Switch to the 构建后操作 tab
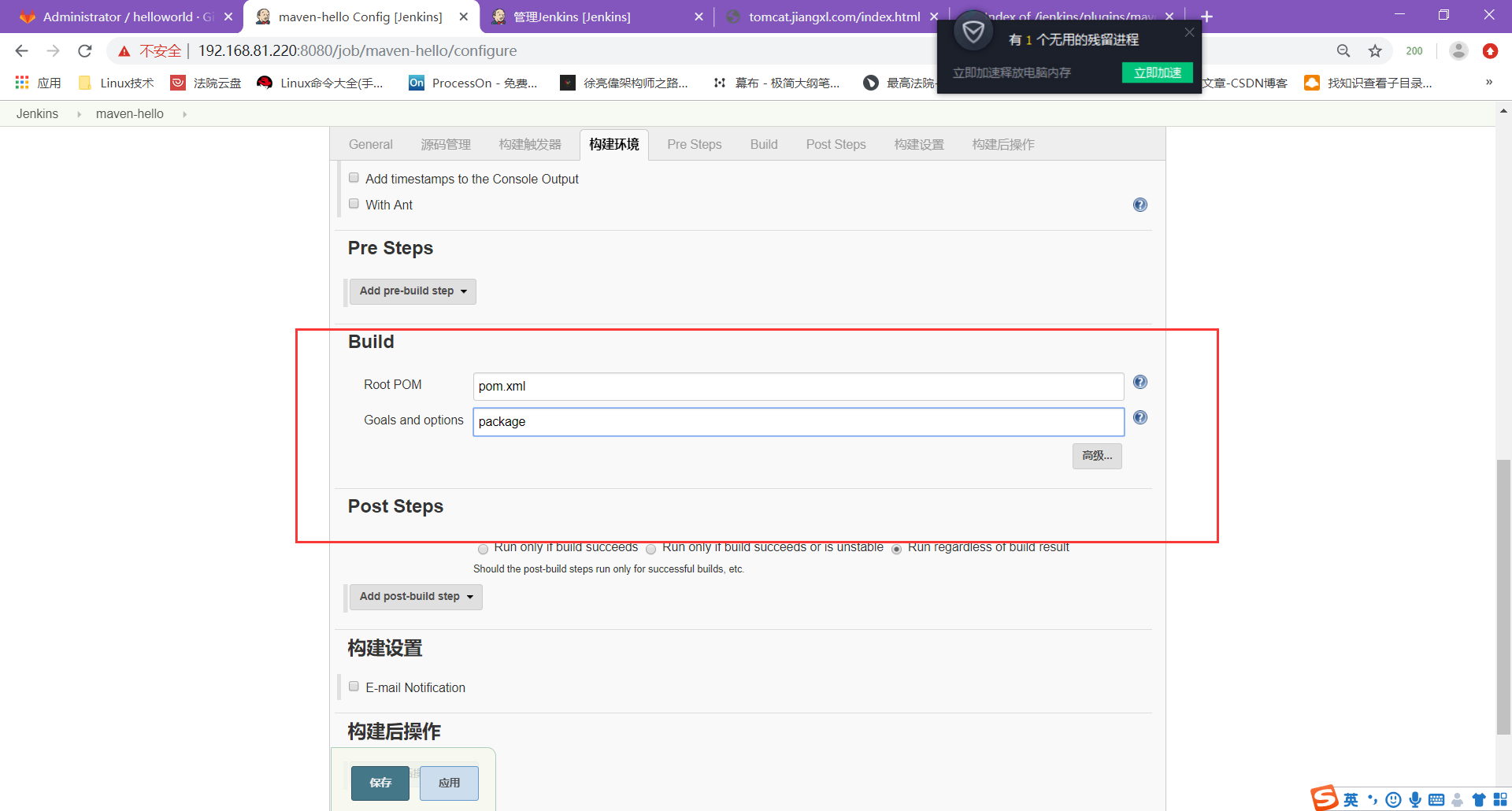This screenshot has height=811, width=1512. click(x=1003, y=144)
